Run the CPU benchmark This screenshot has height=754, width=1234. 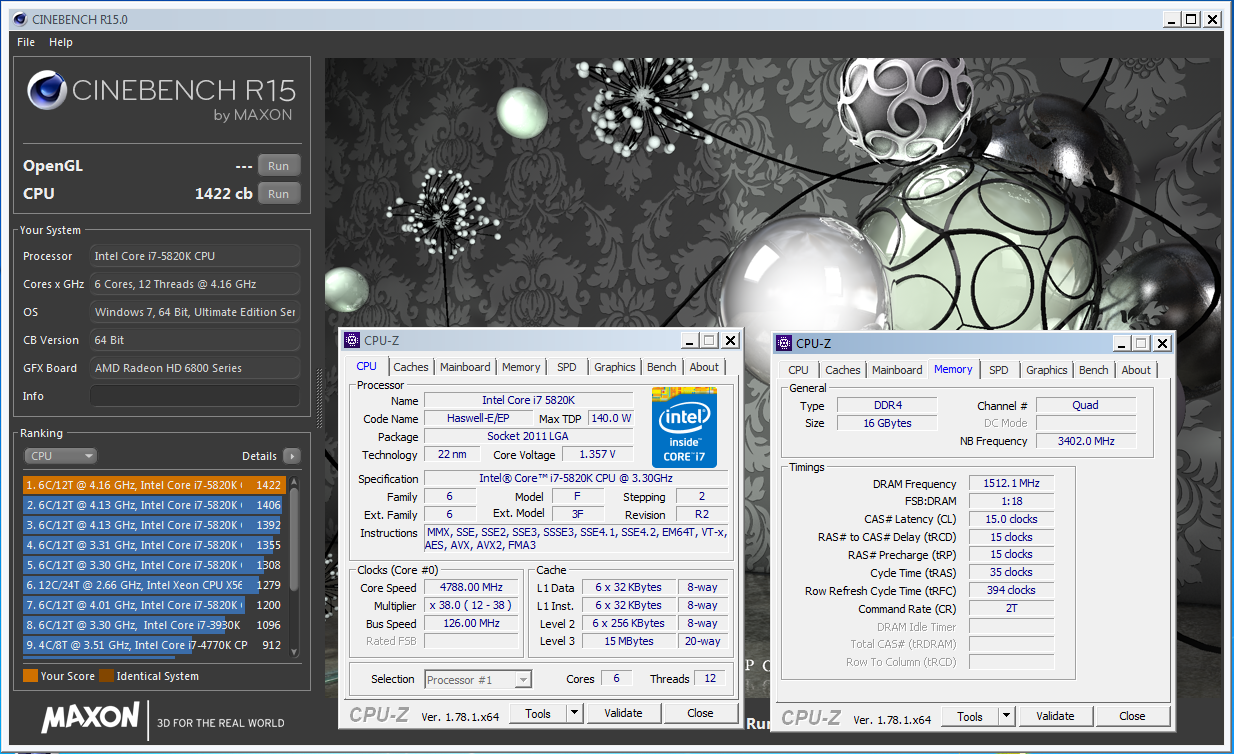(279, 194)
